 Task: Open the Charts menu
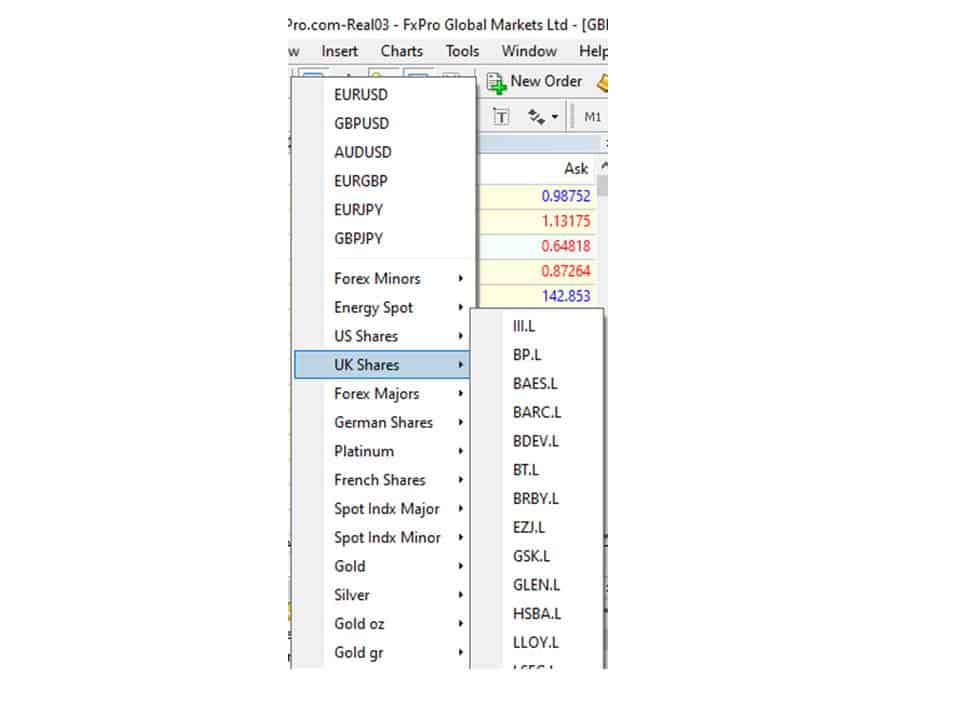tap(402, 51)
